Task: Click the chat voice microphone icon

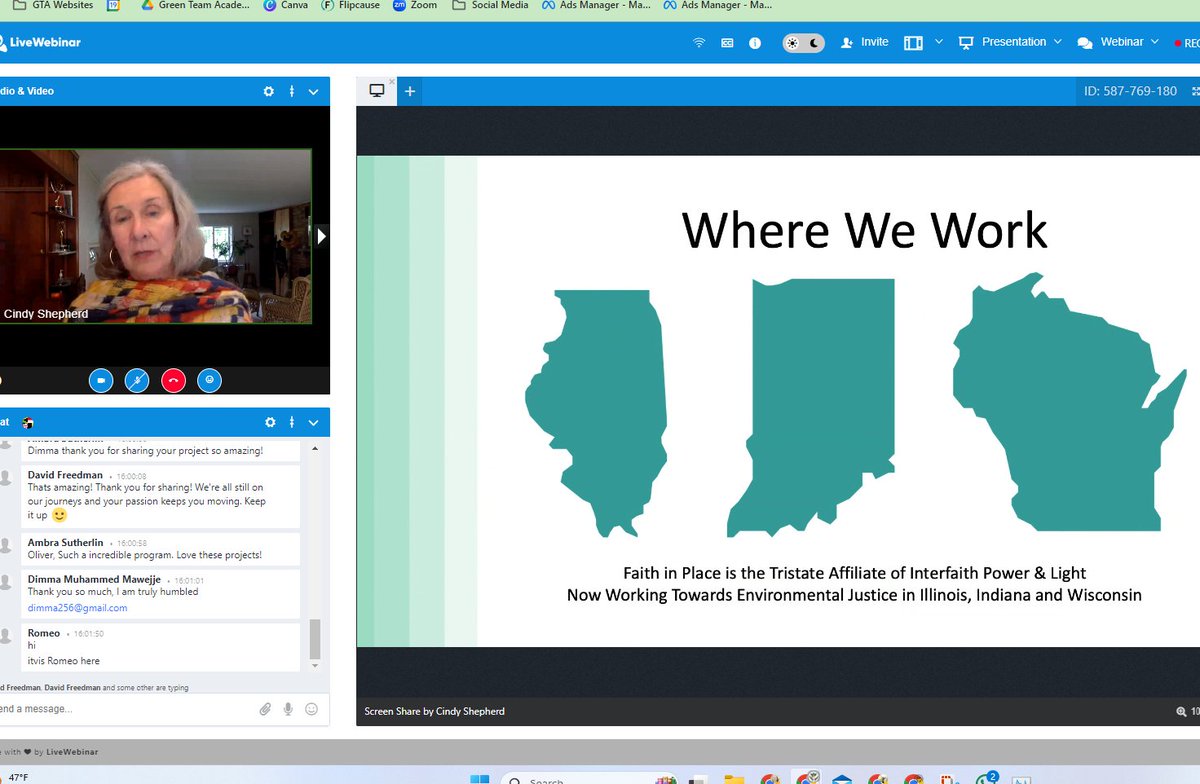Action: 288,709
